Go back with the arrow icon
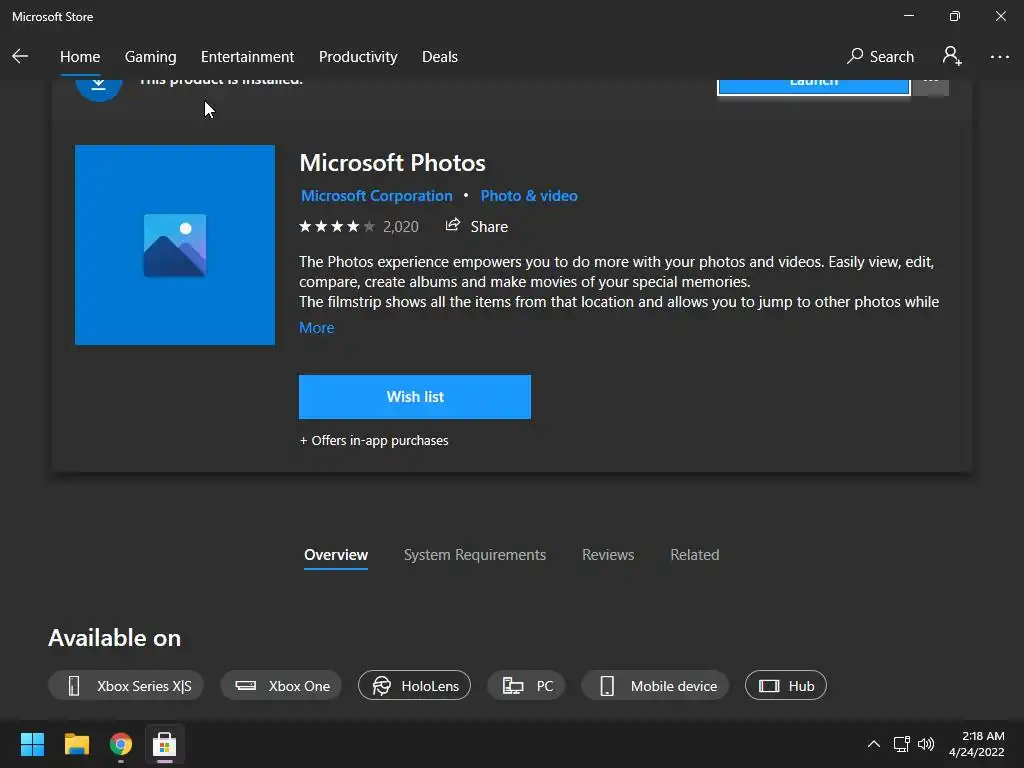The image size is (1024, 768). 20,56
